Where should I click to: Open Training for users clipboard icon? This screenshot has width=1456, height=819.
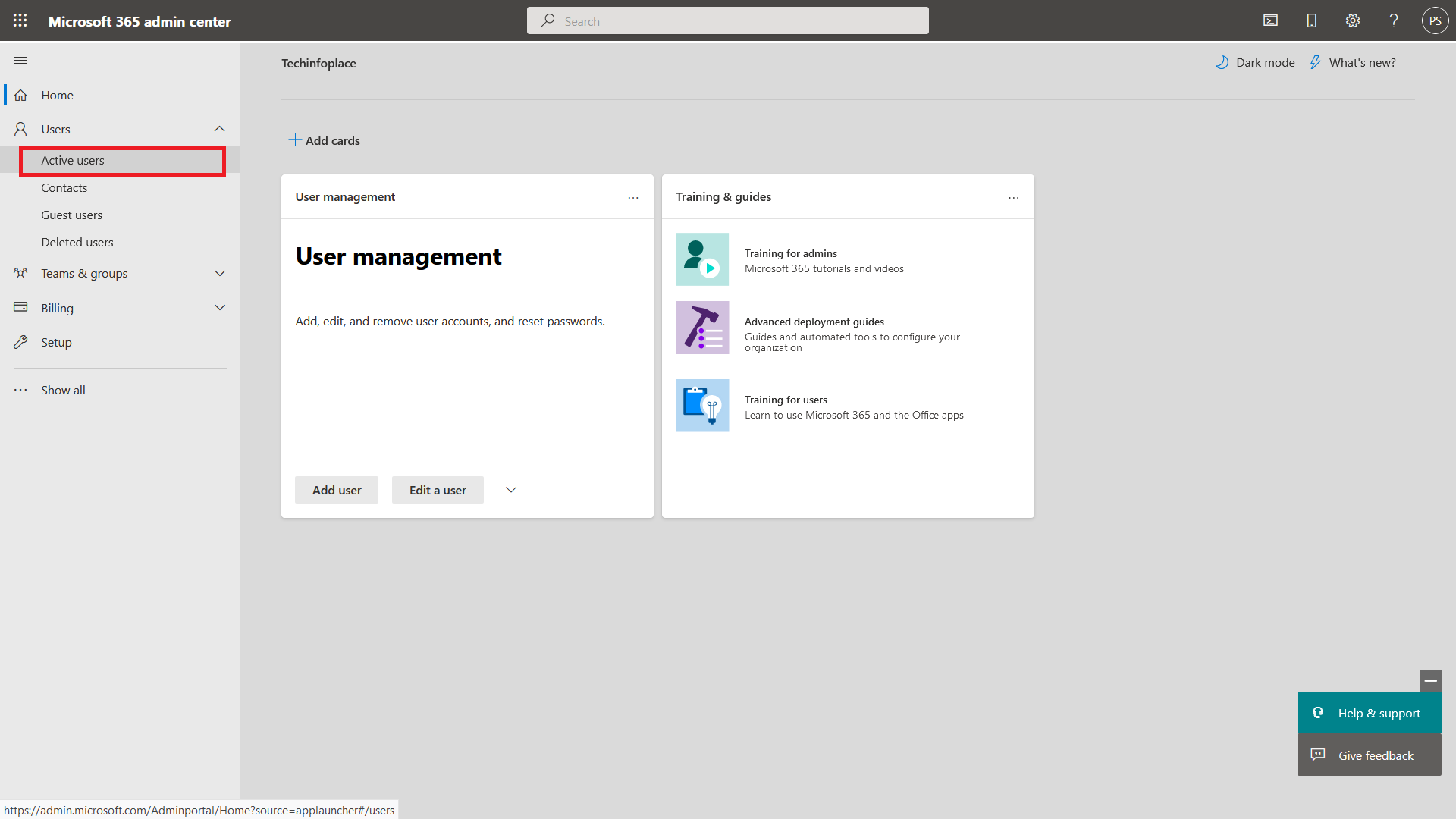pyautogui.click(x=701, y=405)
